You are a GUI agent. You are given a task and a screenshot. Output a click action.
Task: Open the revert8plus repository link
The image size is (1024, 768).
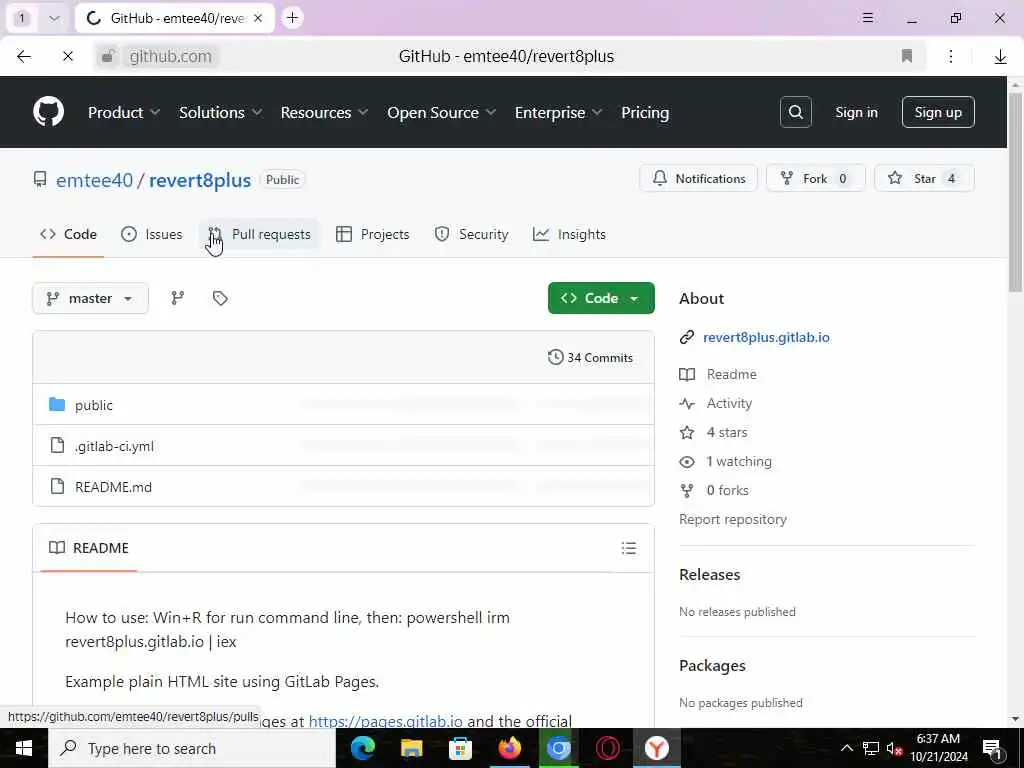coord(200,180)
